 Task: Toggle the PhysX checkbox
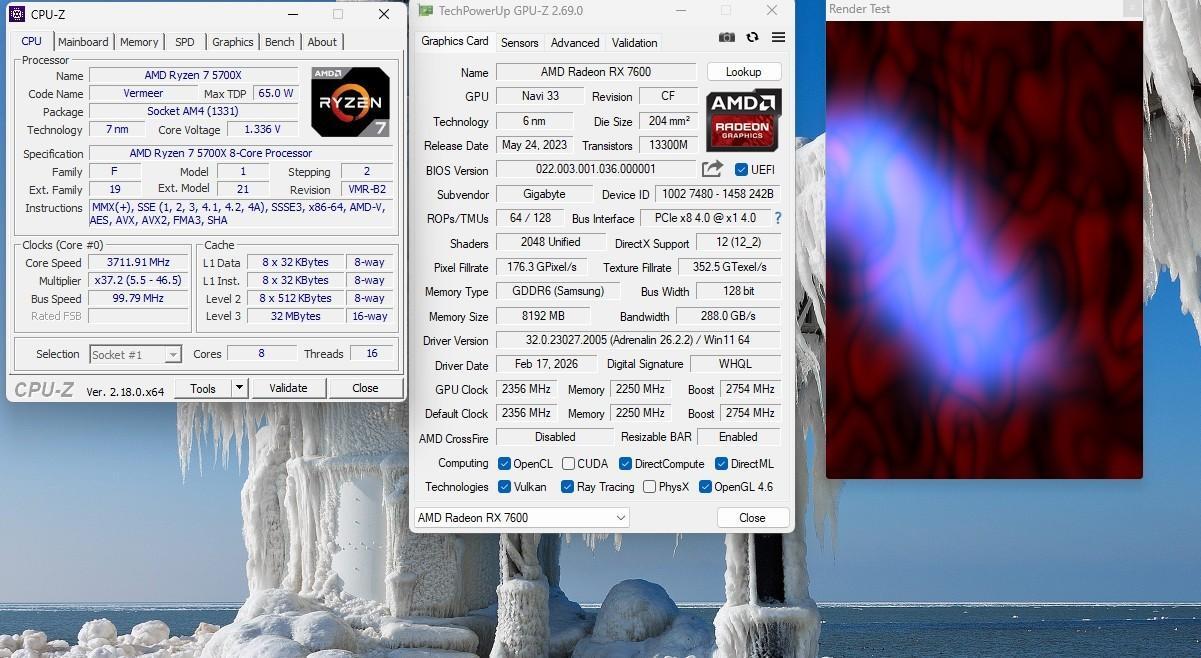tap(649, 487)
